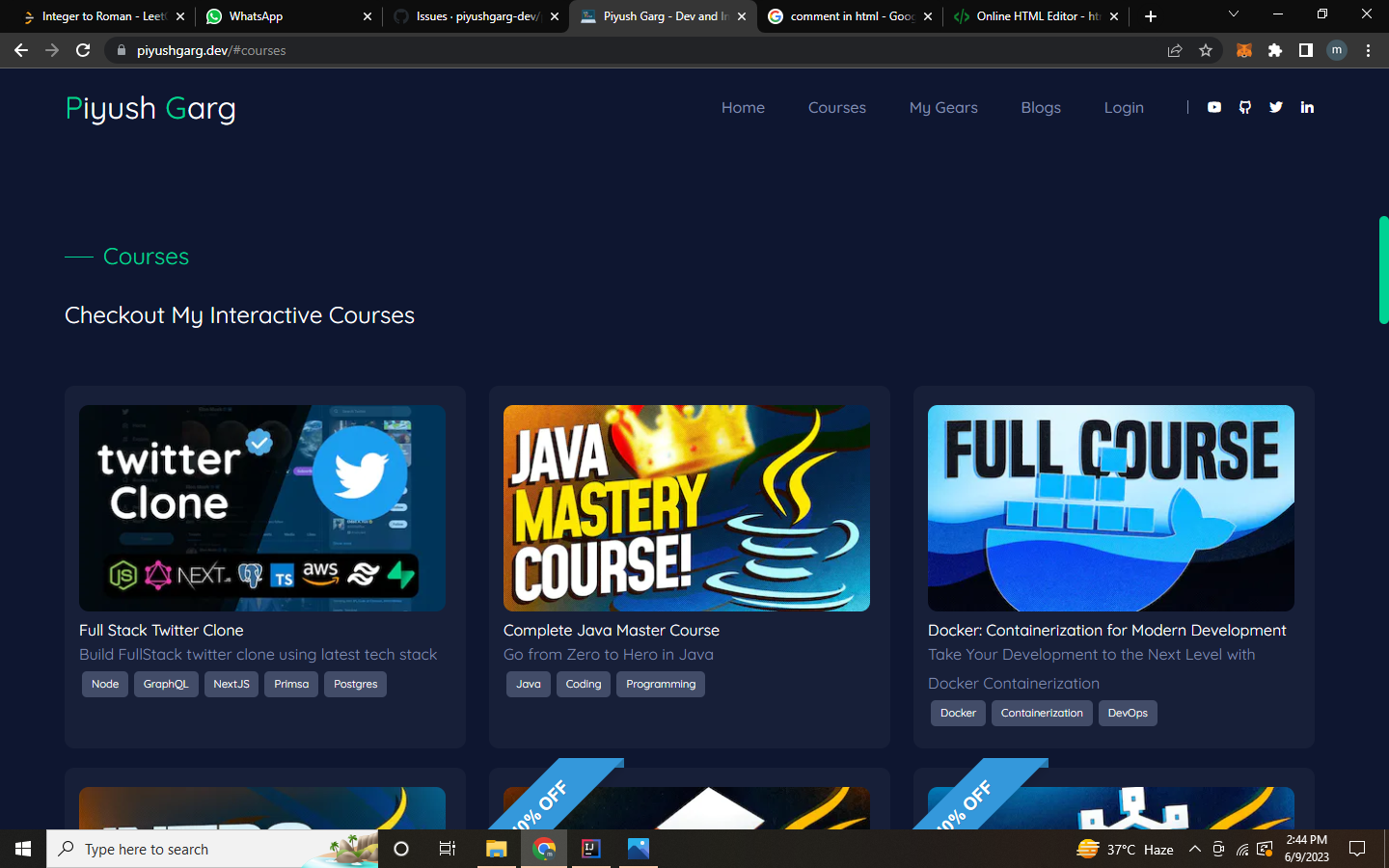Open the Courses menu item
This screenshot has width=1389, height=868.
pyautogui.click(x=836, y=107)
